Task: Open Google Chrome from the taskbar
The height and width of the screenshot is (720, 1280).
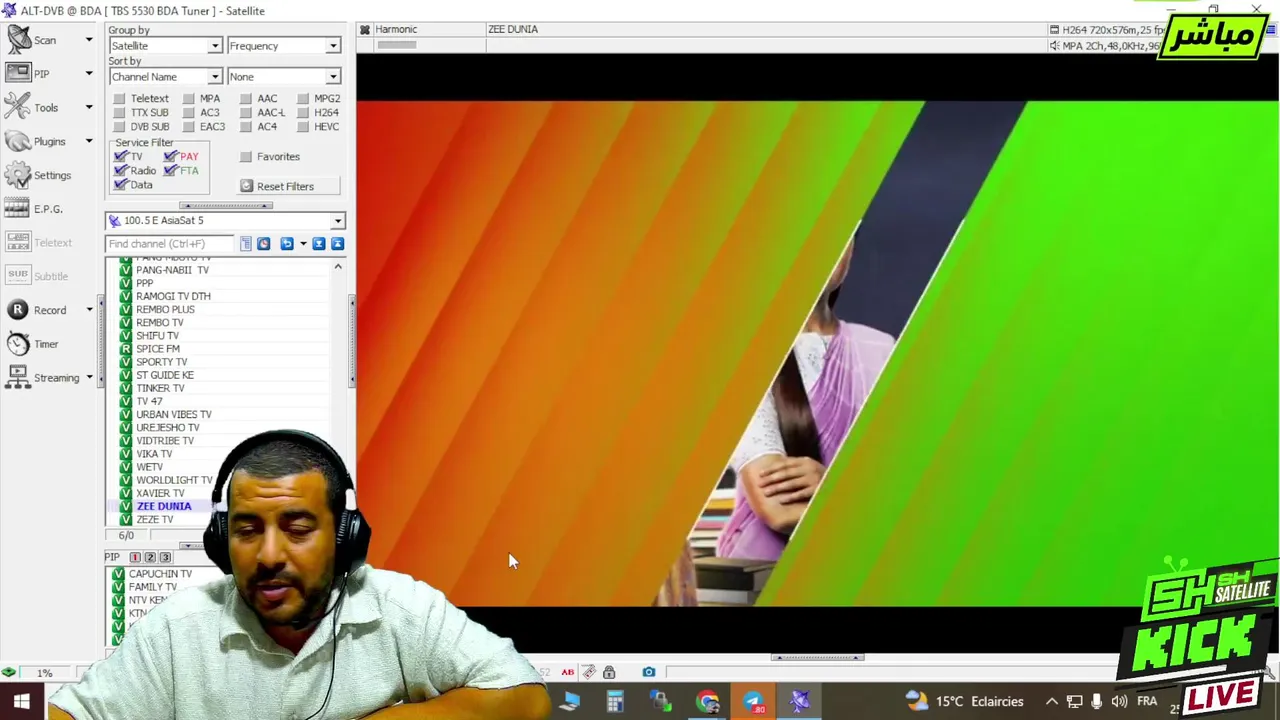Action: (708, 702)
